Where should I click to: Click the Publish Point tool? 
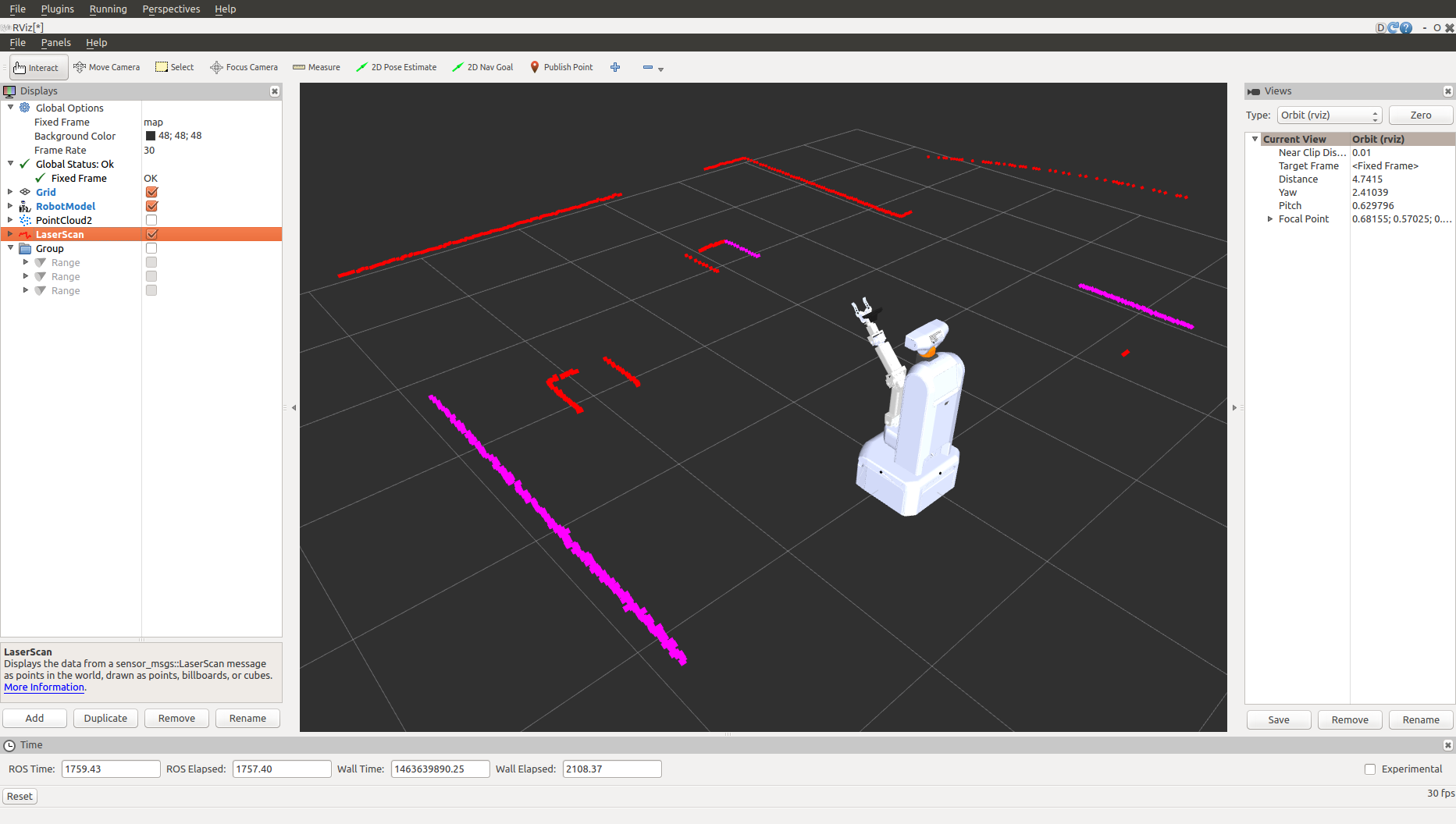tap(561, 68)
